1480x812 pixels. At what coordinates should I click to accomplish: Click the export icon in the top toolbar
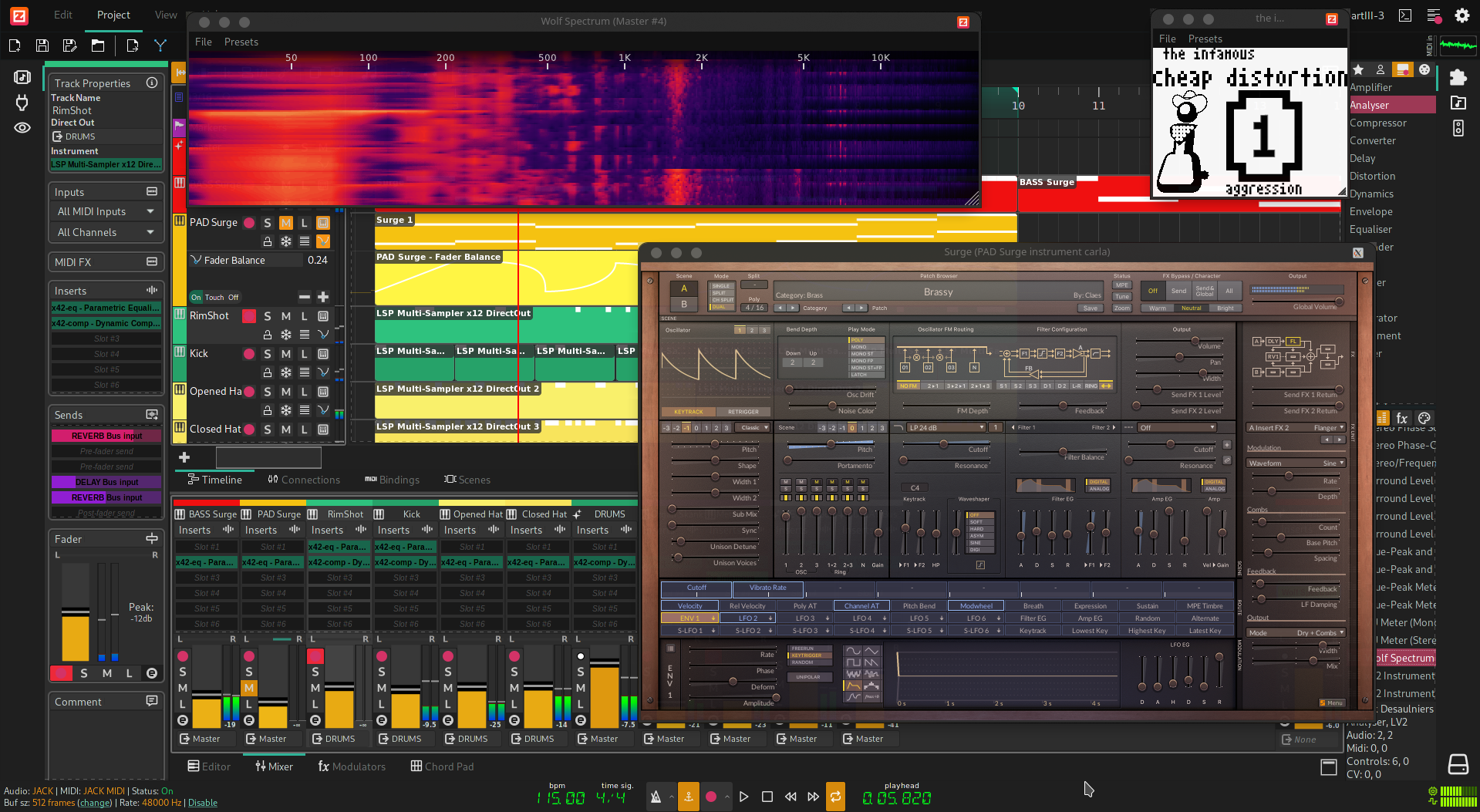click(x=132, y=45)
